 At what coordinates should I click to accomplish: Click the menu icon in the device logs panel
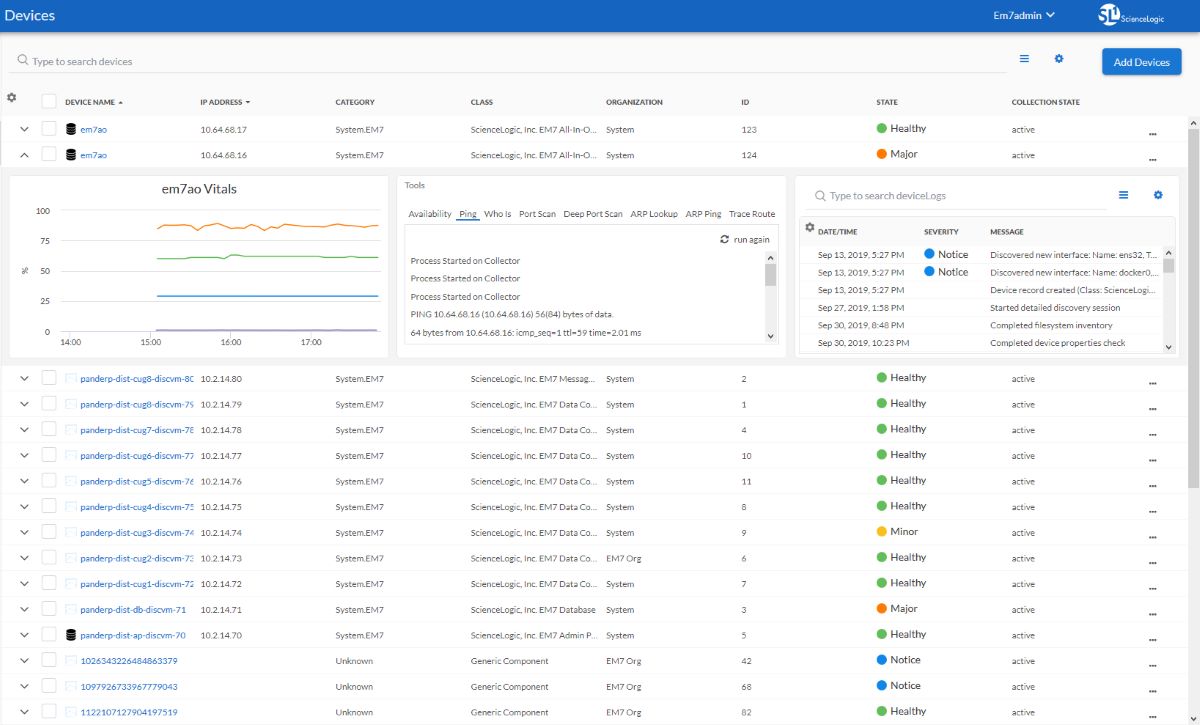pos(1123,195)
